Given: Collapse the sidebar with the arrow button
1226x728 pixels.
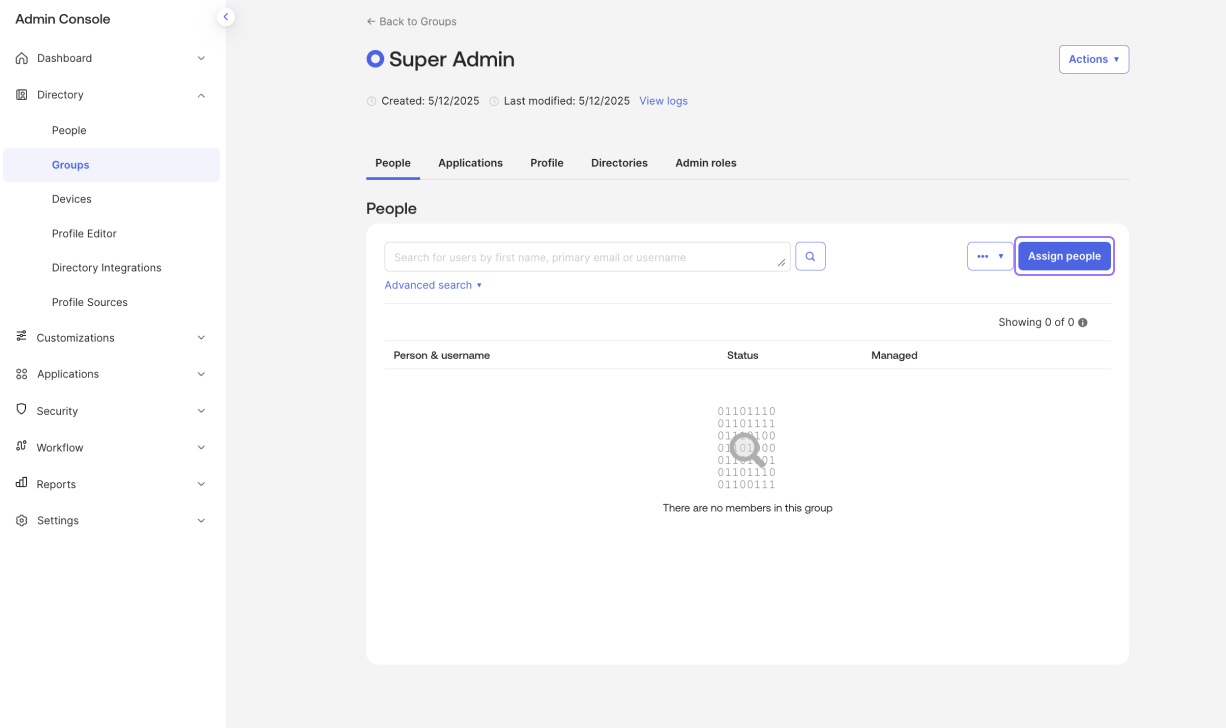Looking at the screenshot, I should pyautogui.click(x=226, y=17).
